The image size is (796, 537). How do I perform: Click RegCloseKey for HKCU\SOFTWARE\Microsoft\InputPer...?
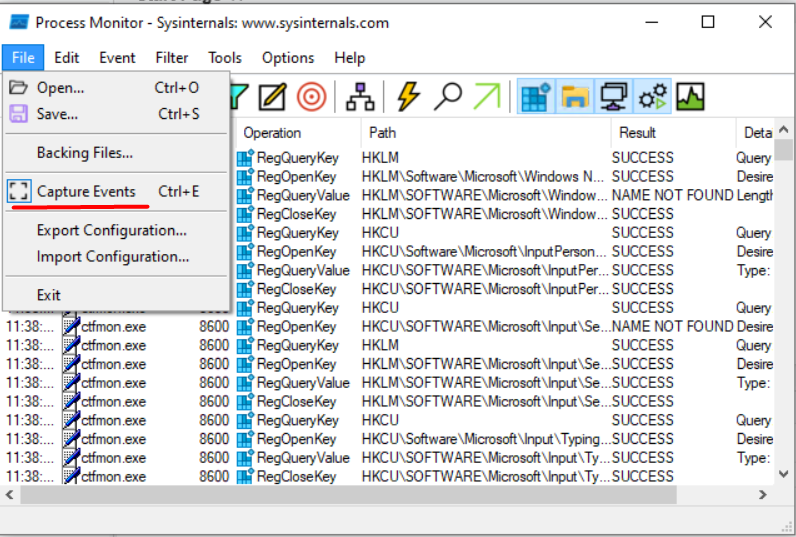coord(296,289)
